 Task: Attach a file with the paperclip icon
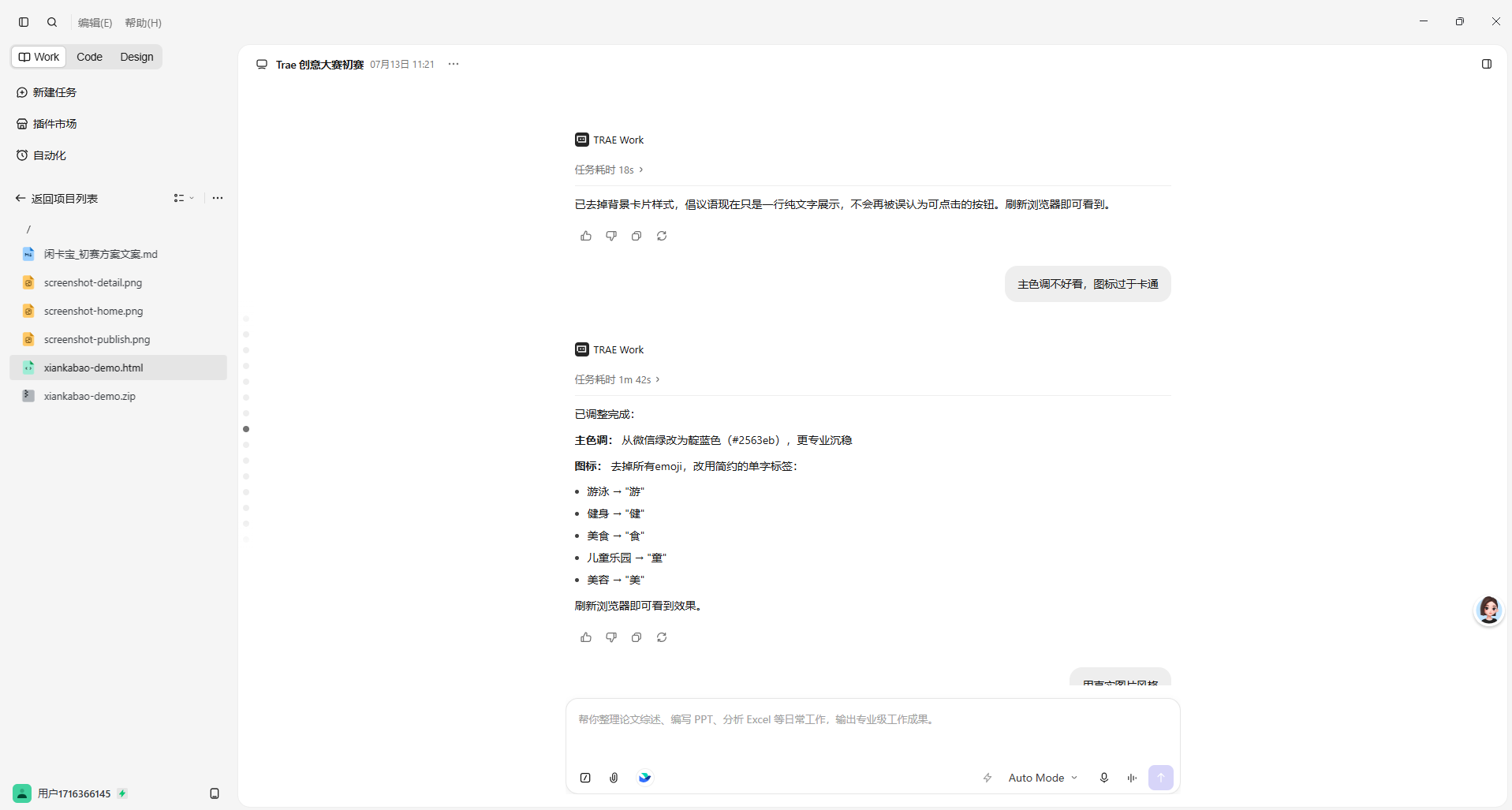click(x=614, y=778)
